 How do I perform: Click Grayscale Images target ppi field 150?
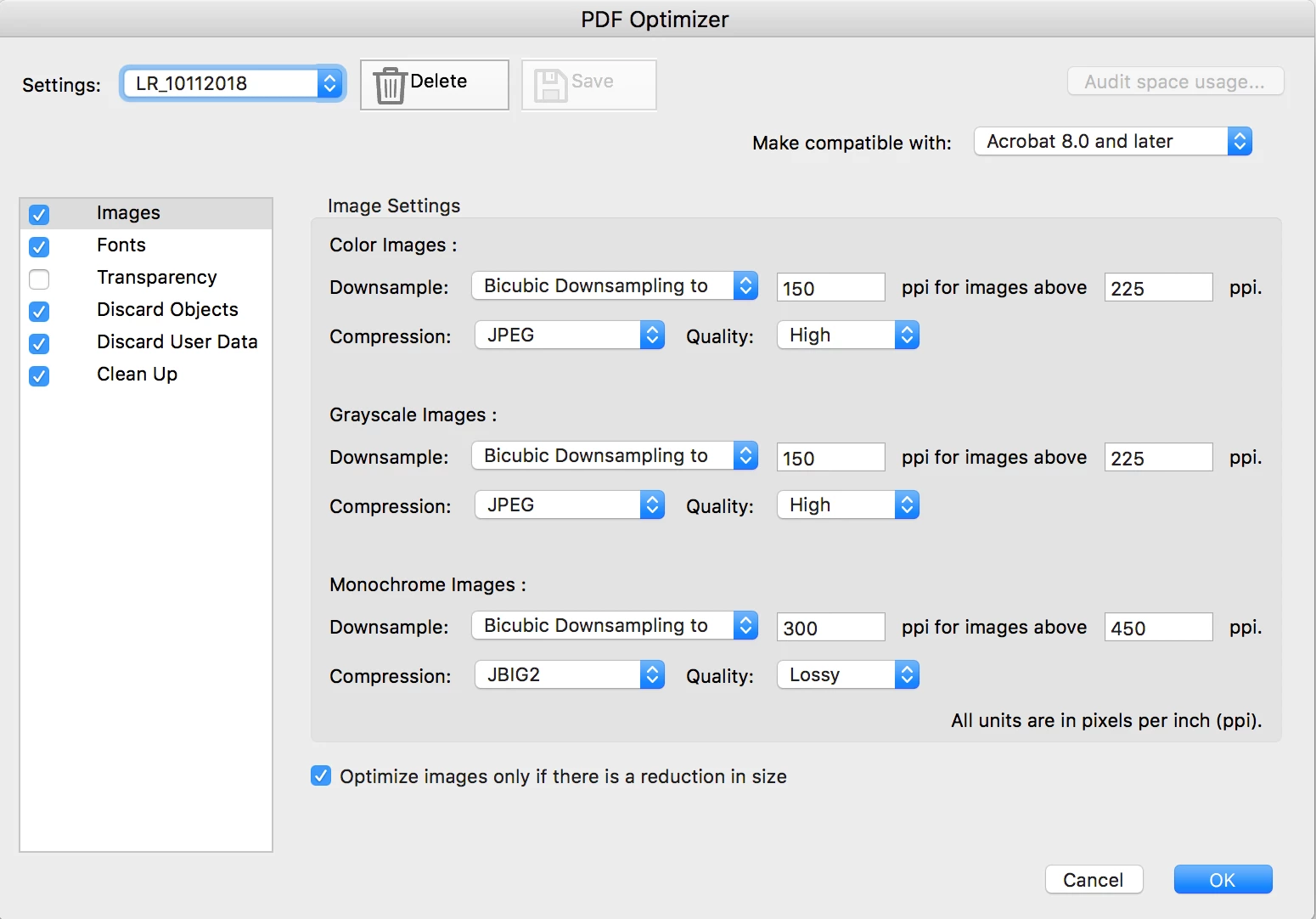pos(830,457)
